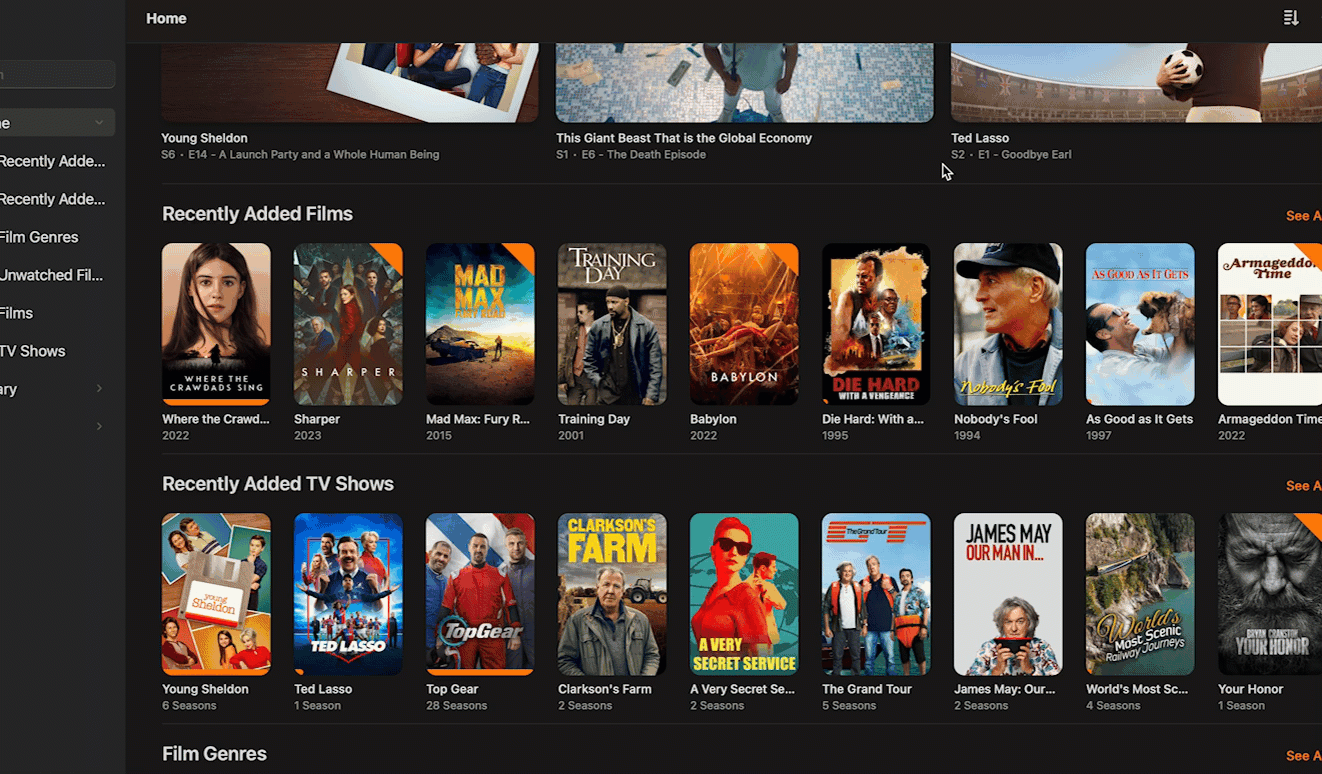The height and width of the screenshot is (774, 1322).
Task: Open the Training Day poster
Action: coord(612,324)
